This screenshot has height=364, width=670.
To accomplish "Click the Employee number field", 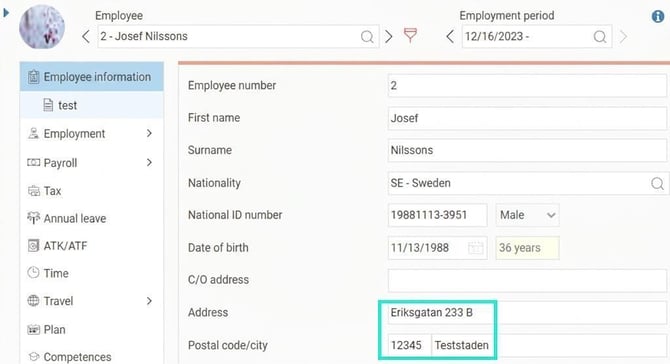I will coord(527,85).
